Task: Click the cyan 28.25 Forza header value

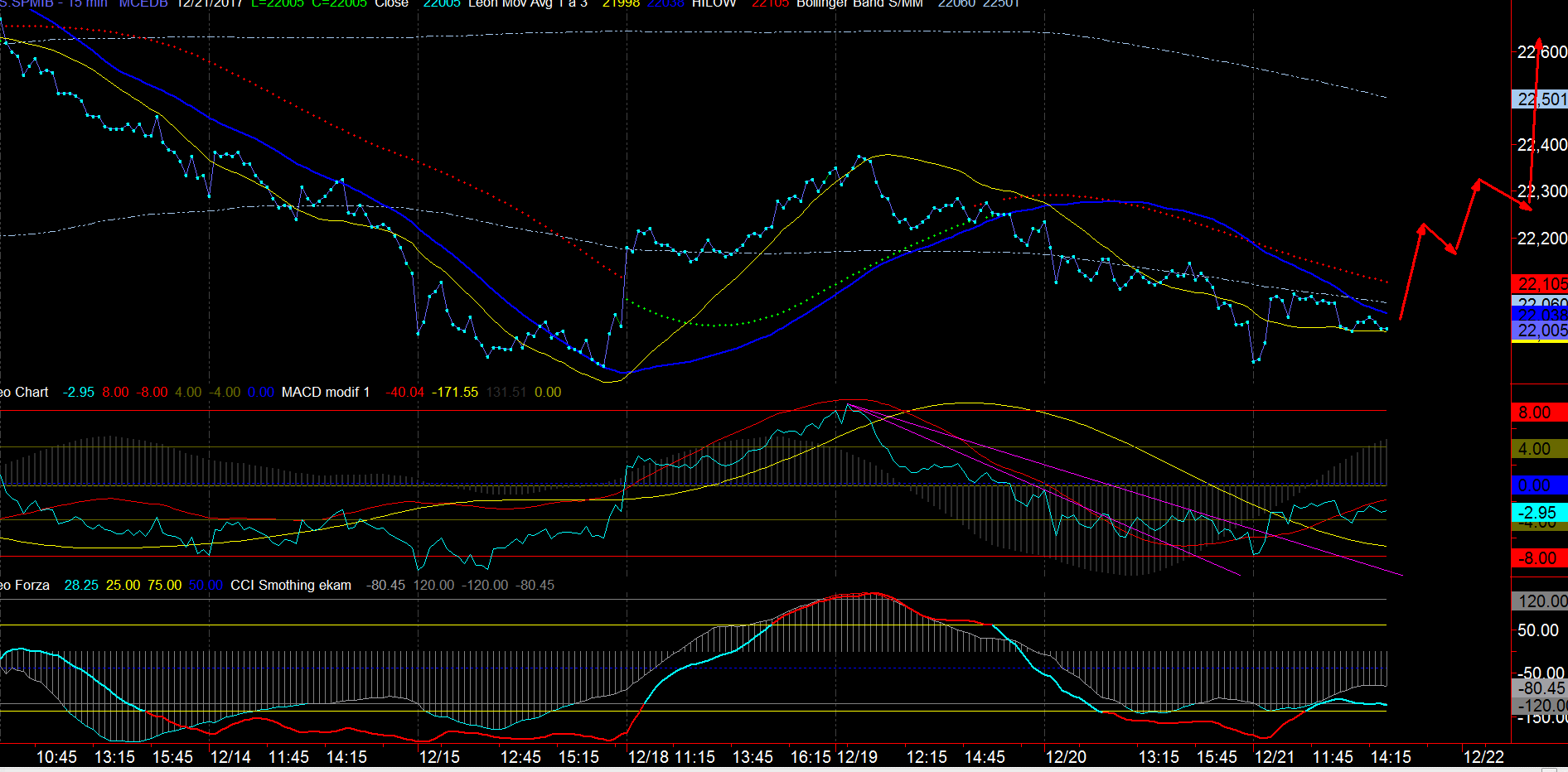Action: point(81,585)
